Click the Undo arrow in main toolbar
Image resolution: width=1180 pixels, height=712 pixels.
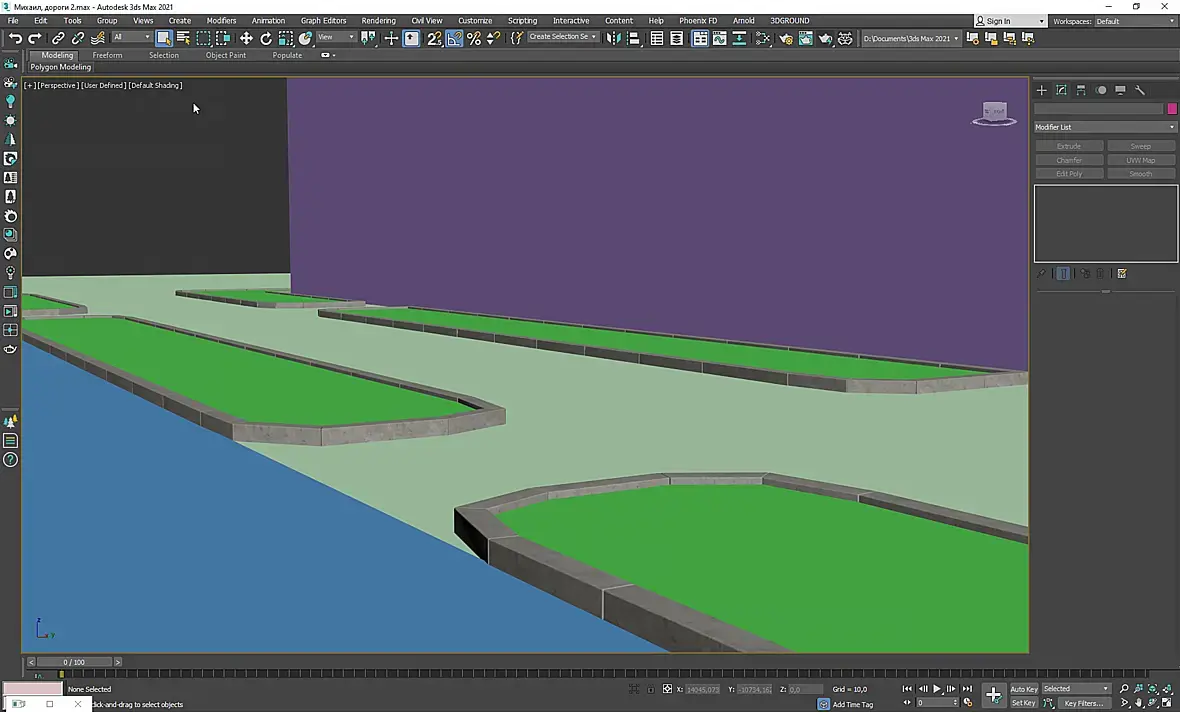click(15, 38)
